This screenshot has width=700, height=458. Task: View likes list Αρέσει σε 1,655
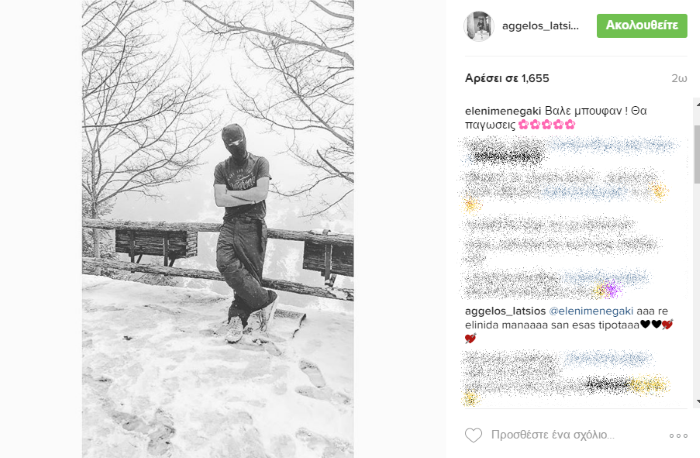pos(507,78)
